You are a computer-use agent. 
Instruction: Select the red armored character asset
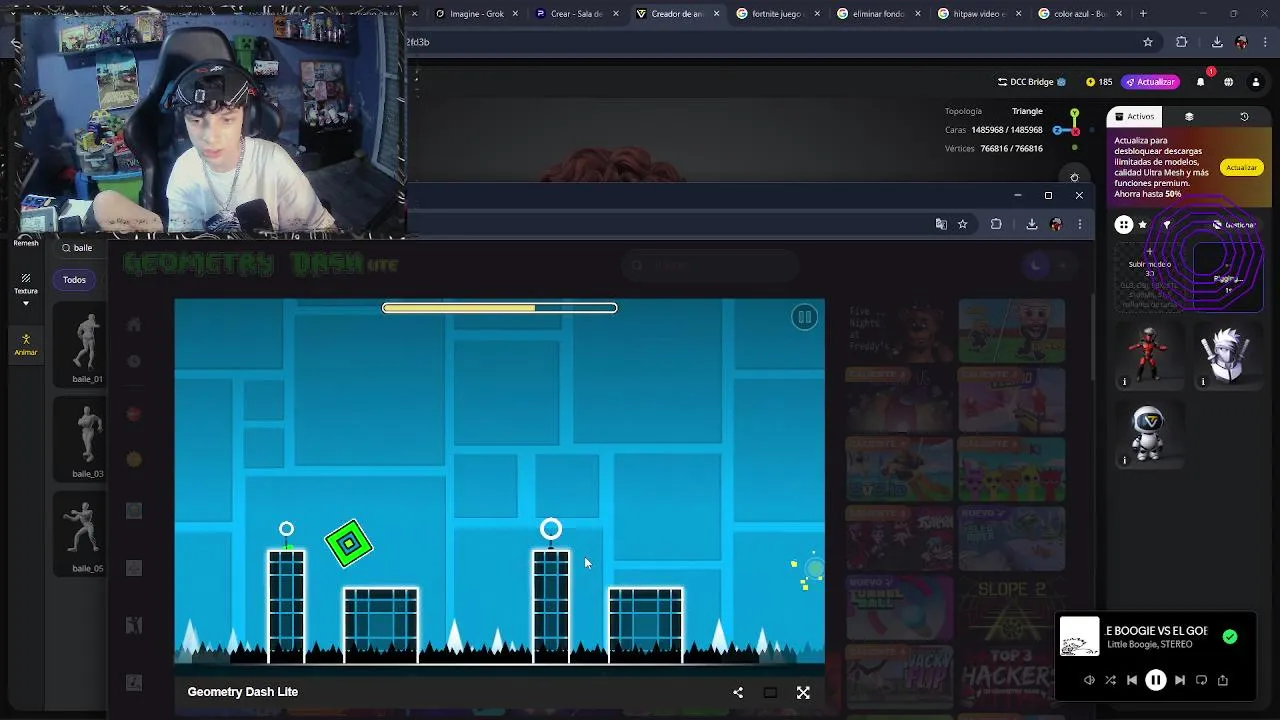pos(1148,355)
